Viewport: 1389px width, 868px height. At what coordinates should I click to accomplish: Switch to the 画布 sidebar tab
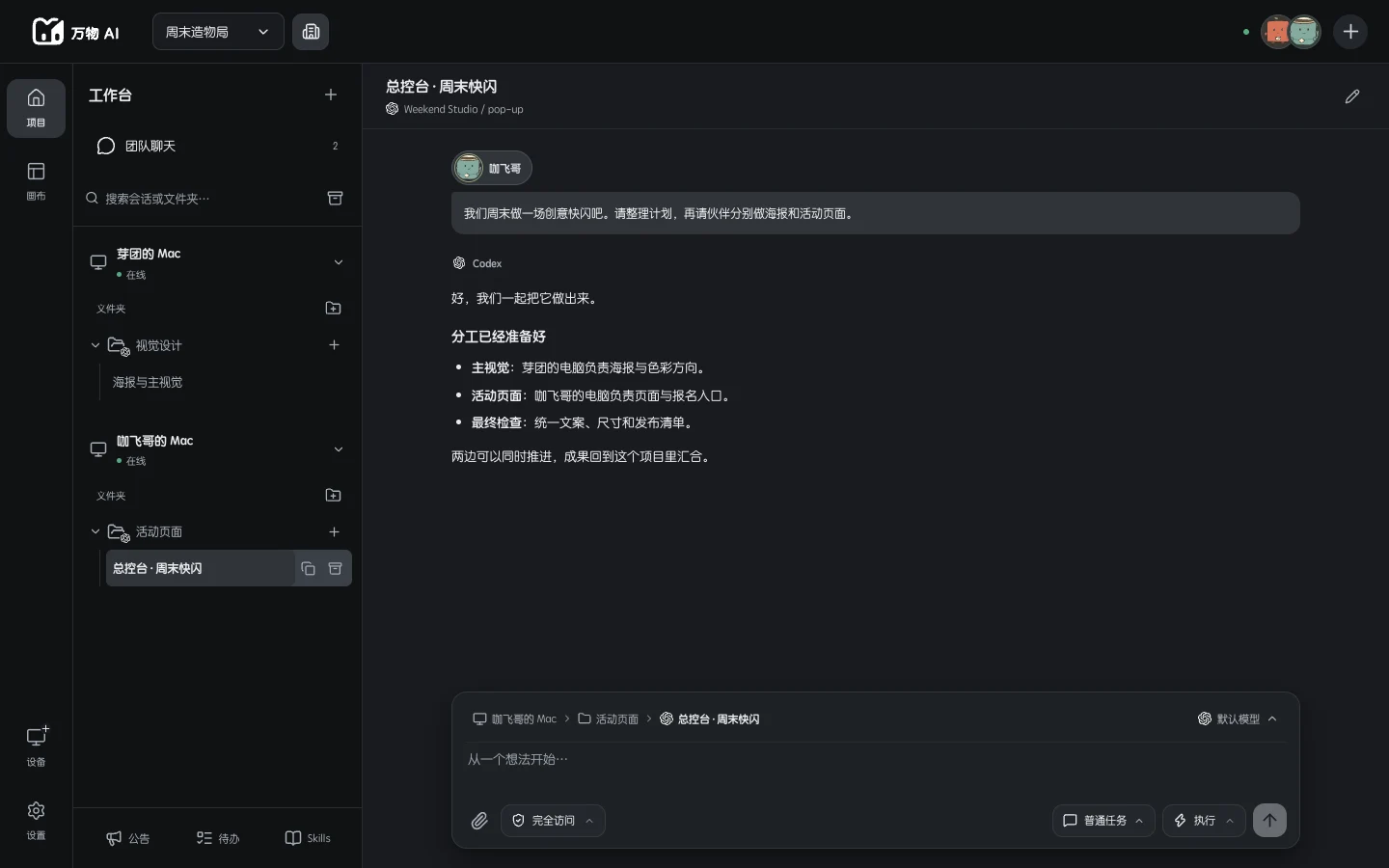click(36, 181)
